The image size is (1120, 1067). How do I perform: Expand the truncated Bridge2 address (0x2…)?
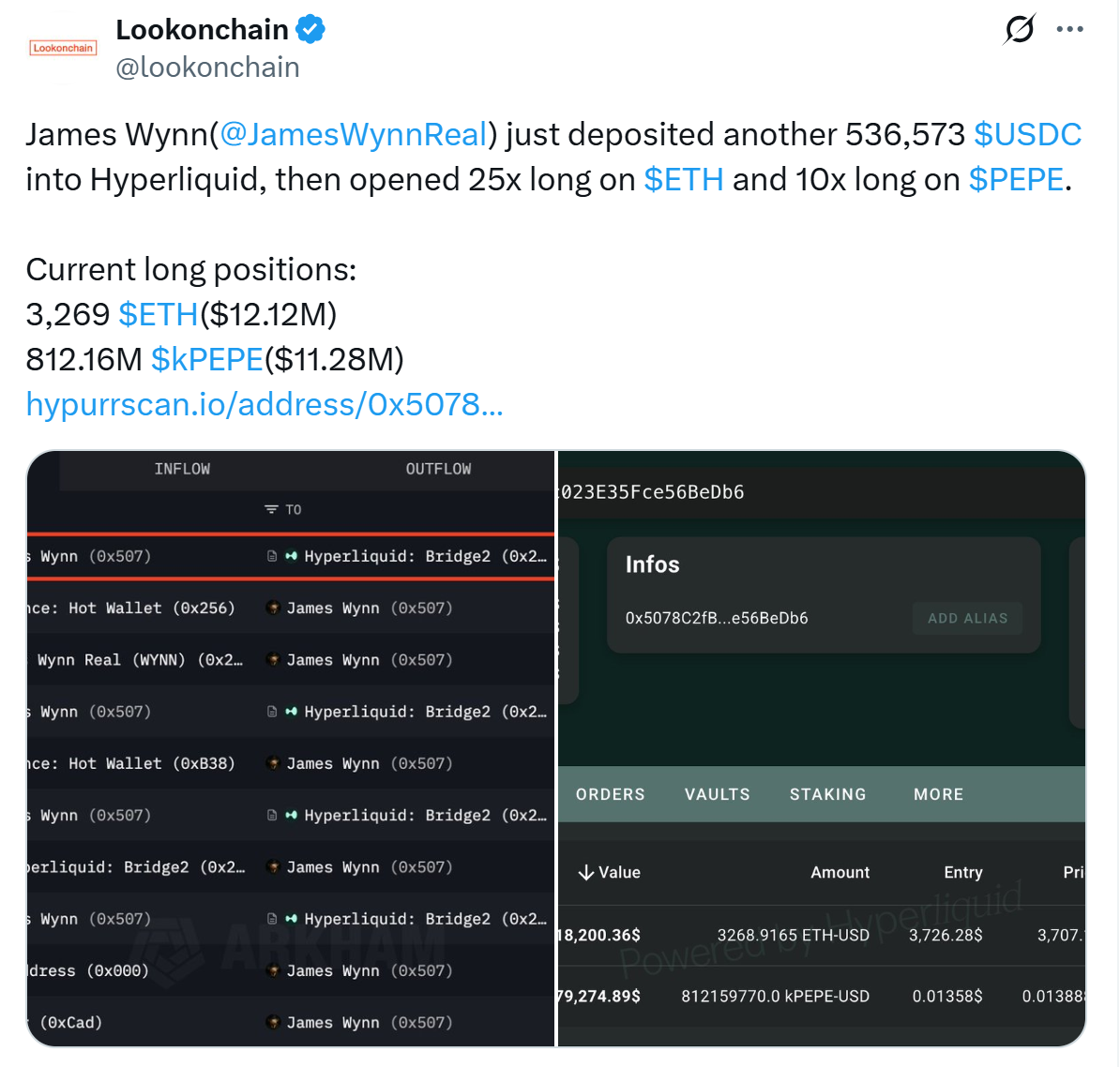(524, 556)
